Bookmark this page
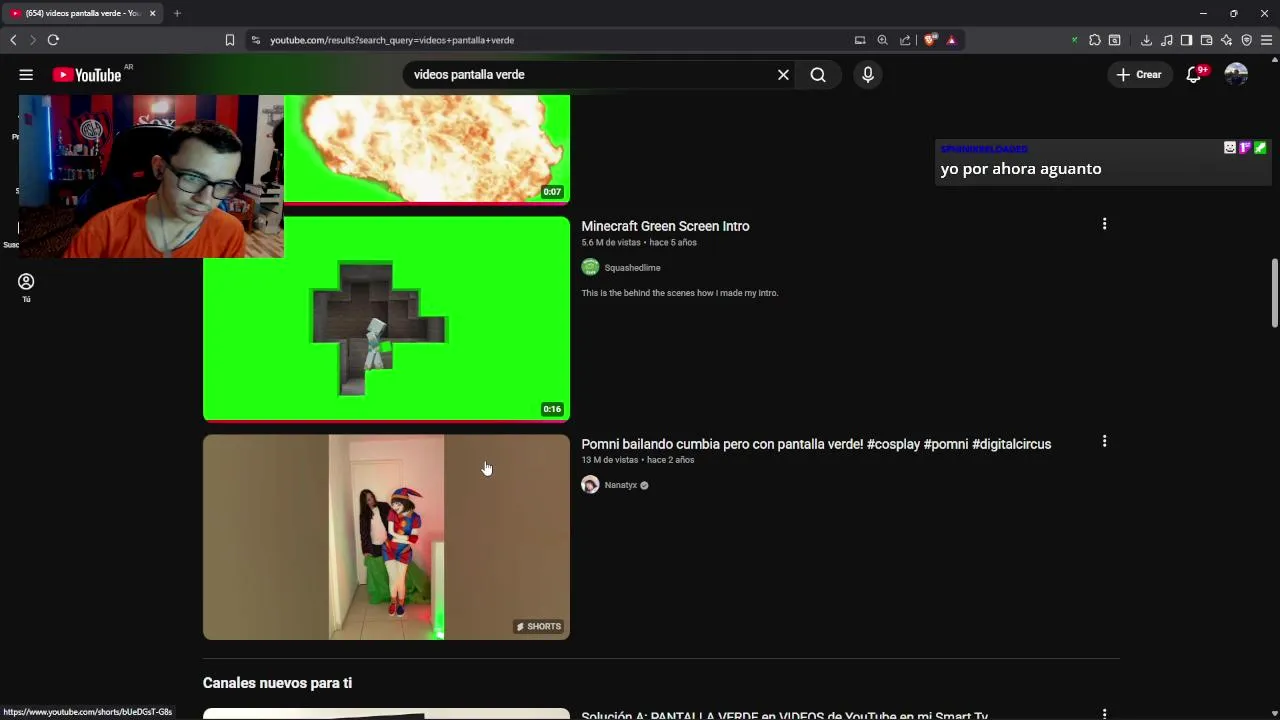 click(x=229, y=40)
